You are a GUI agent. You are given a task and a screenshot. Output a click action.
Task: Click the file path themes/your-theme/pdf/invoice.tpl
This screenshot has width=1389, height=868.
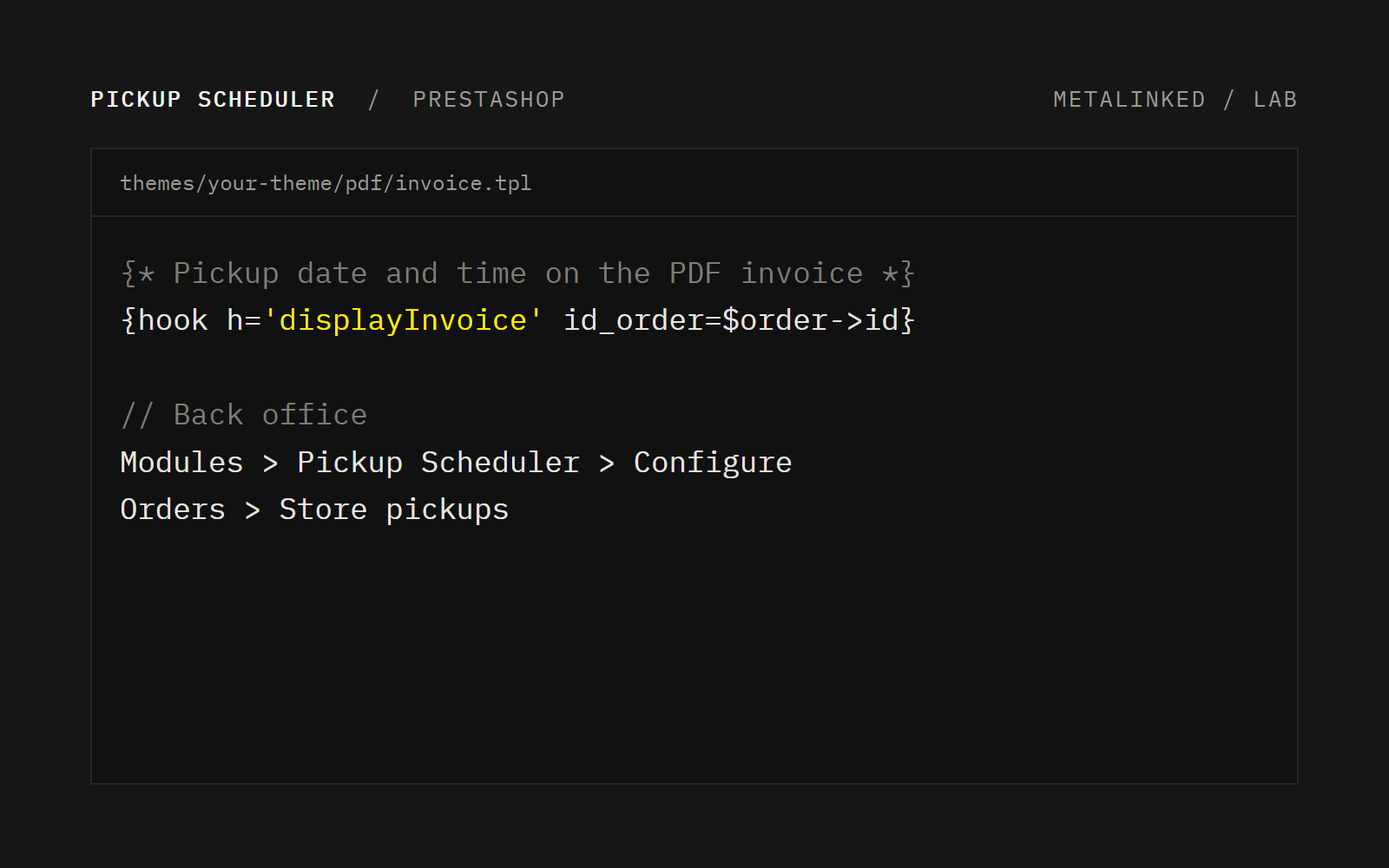pos(326,184)
